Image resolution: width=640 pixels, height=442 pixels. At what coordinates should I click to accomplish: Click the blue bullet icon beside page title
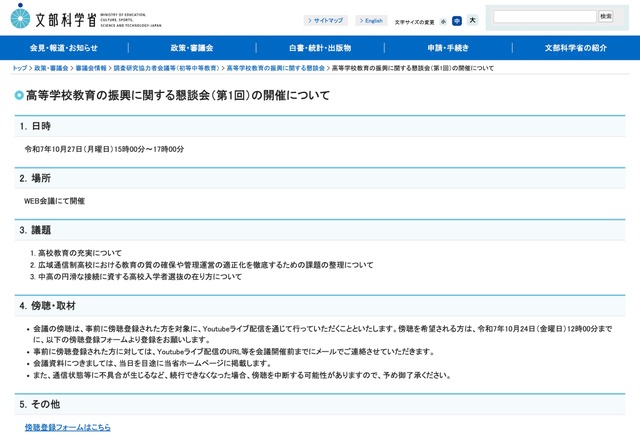point(19,95)
